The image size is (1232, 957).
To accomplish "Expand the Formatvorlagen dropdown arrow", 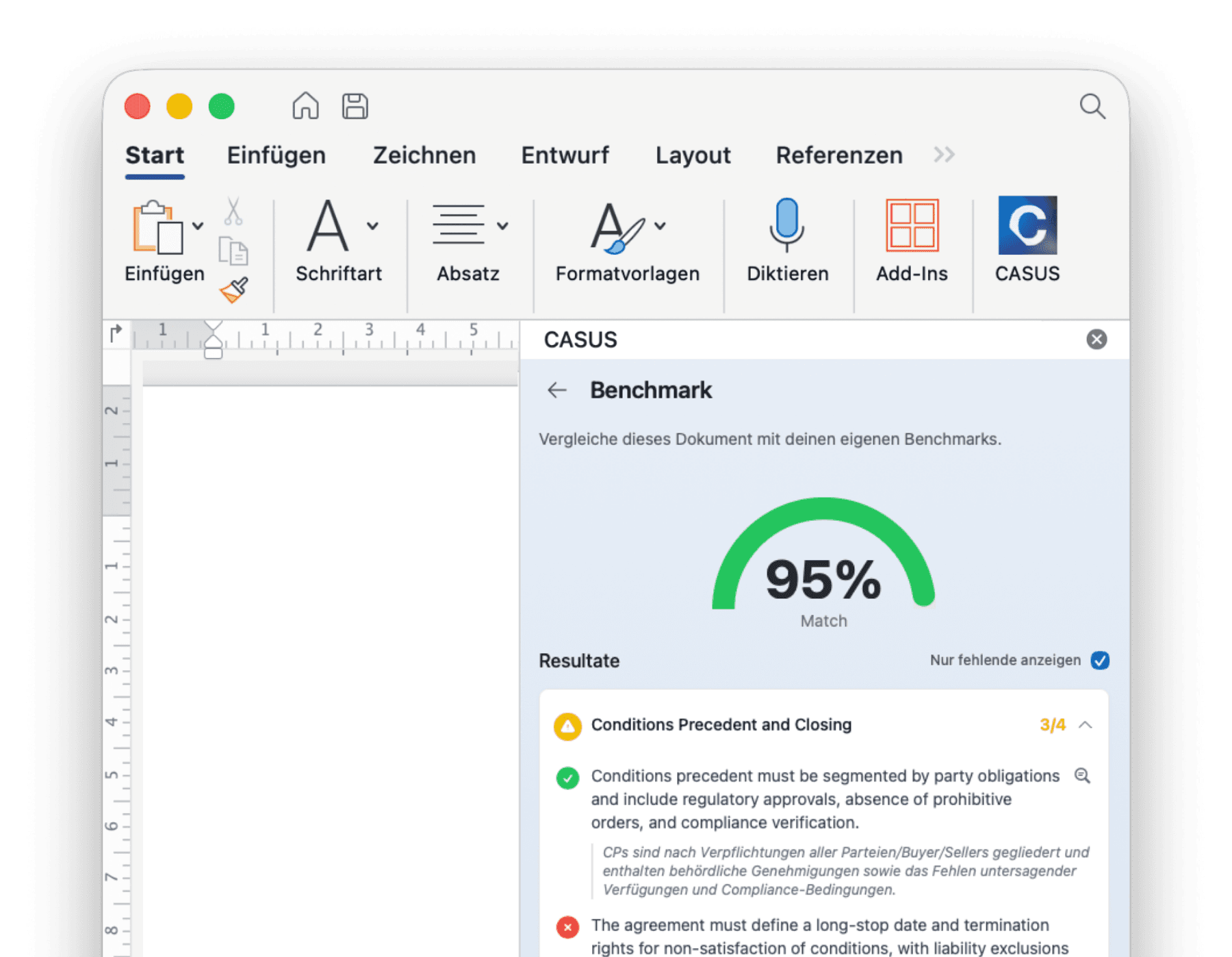I will (660, 226).
